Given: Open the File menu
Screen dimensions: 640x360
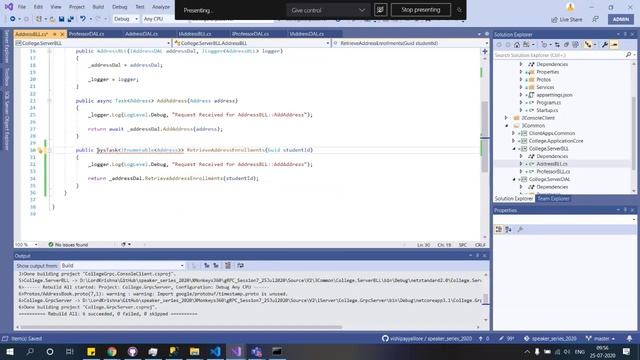Looking at the screenshot, I should point(22,7).
